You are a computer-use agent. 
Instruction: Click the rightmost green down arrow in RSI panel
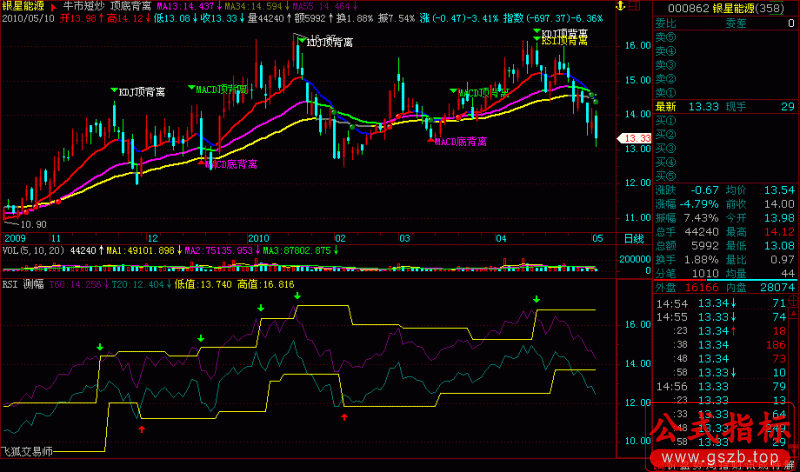point(537,299)
